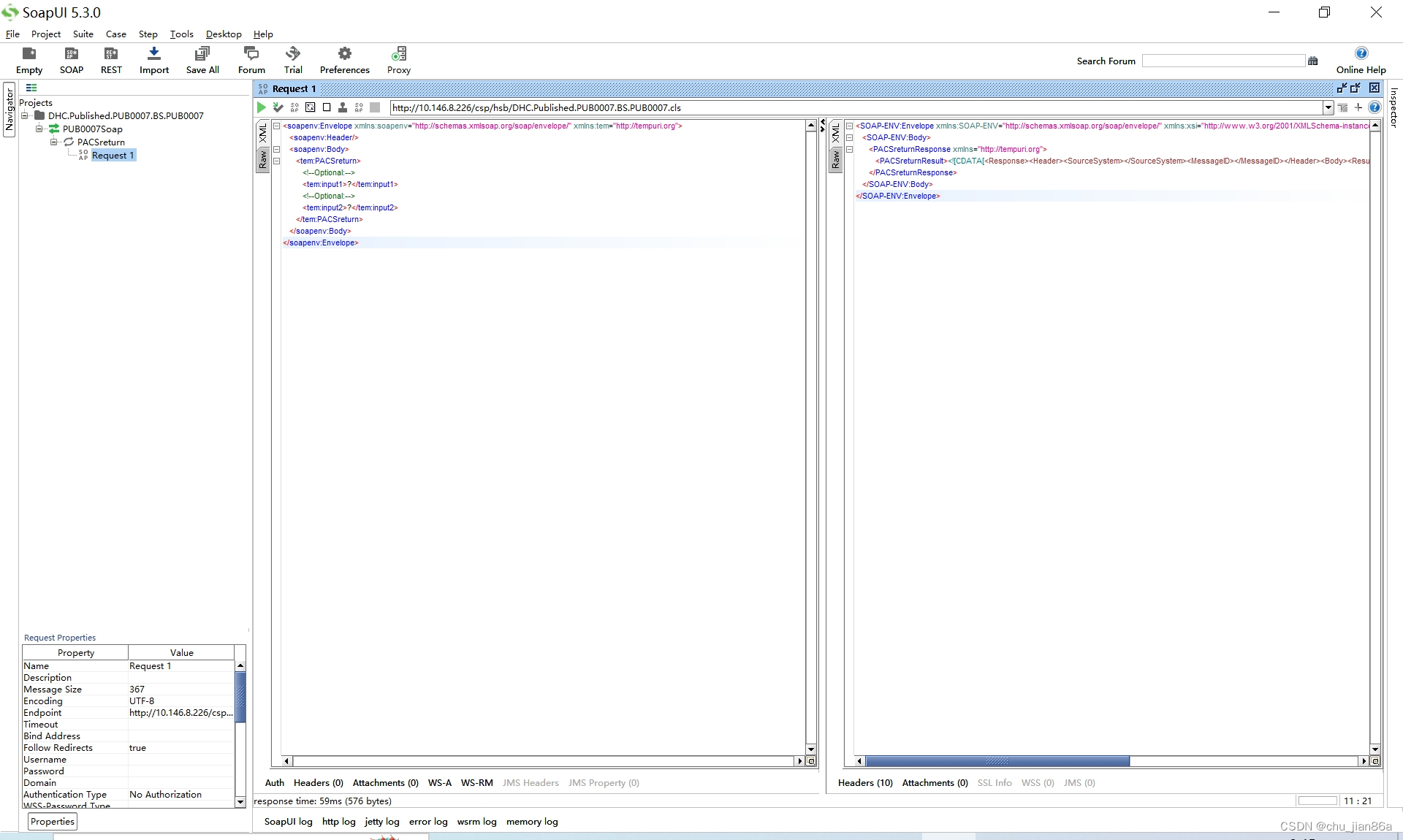
Task: Select the Auth tab in request panel
Action: [273, 782]
